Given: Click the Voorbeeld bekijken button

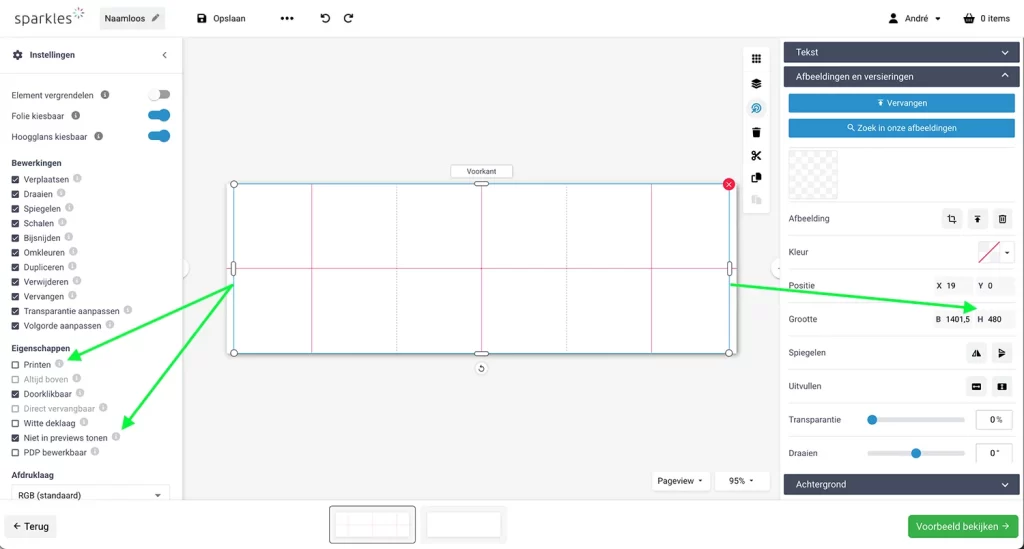Looking at the screenshot, I should pos(962,526).
